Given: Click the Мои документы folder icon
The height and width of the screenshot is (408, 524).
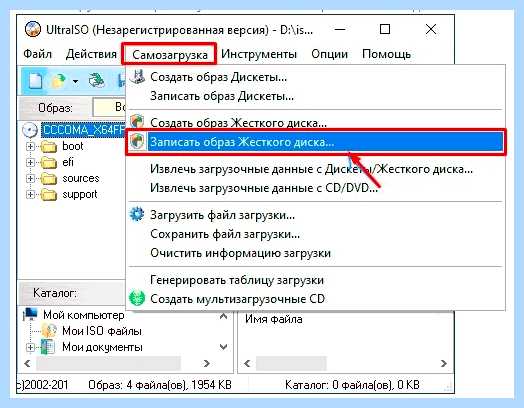Looking at the screenshot, I should [48, 347].
